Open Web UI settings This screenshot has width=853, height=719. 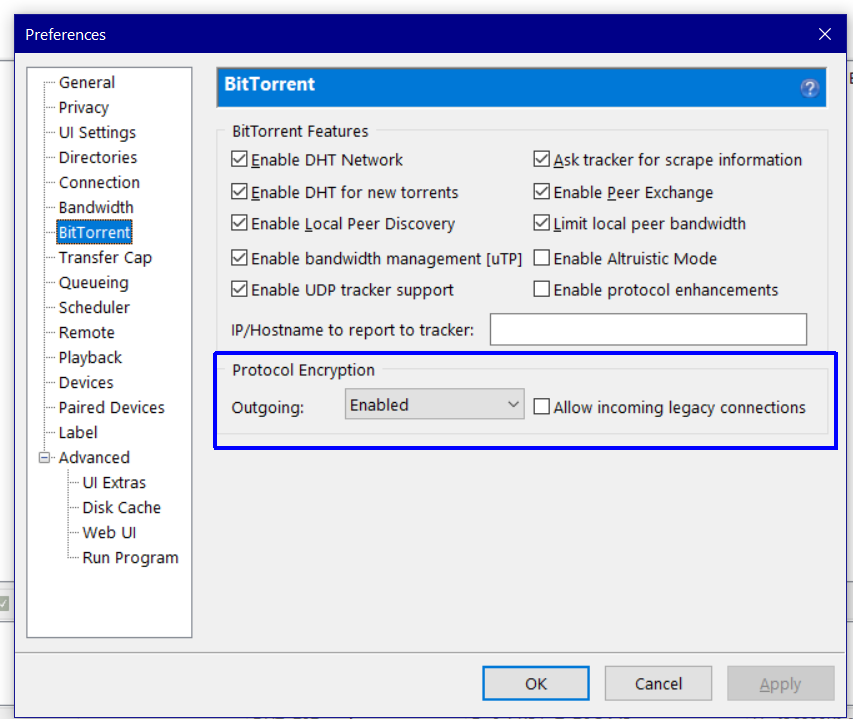pos(109,533)
